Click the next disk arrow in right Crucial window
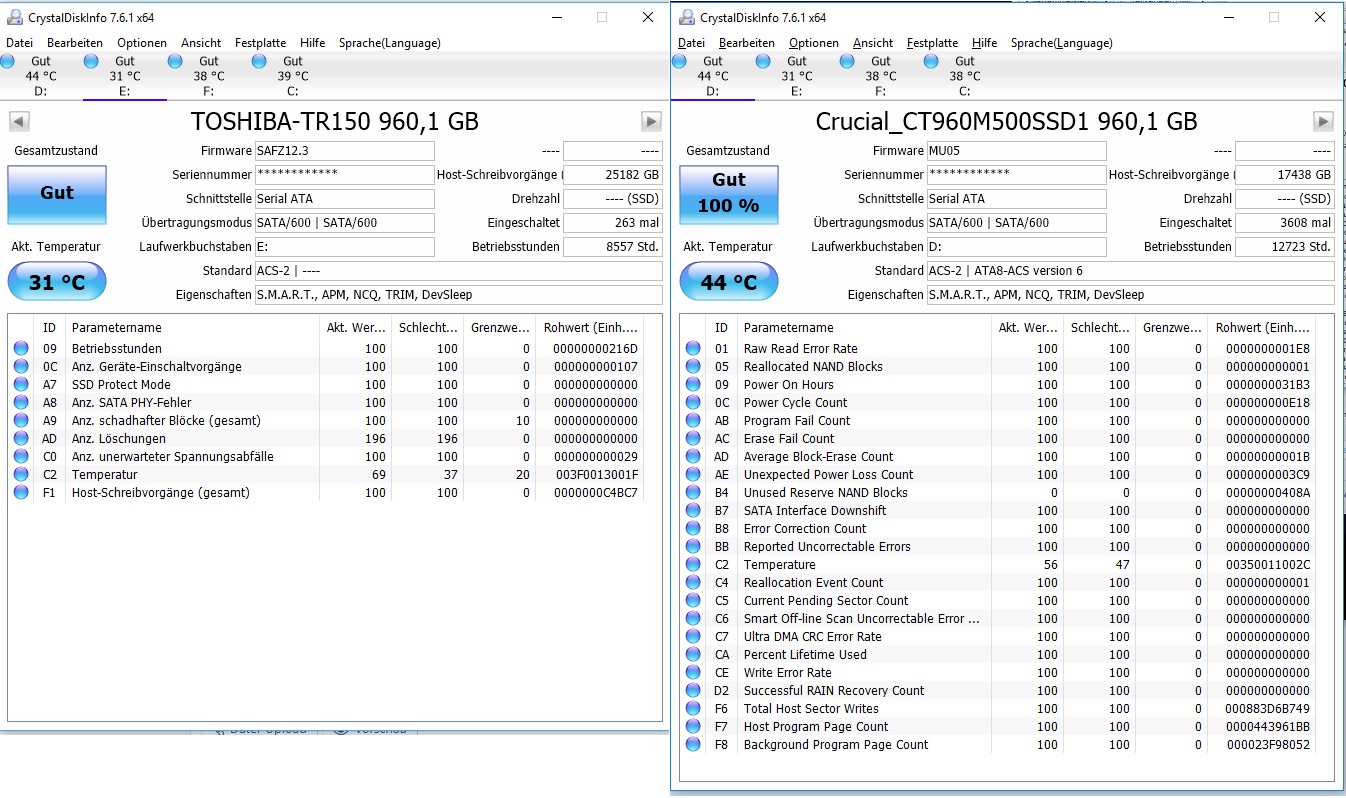The image size is (1346, 798). [1323, 122]
